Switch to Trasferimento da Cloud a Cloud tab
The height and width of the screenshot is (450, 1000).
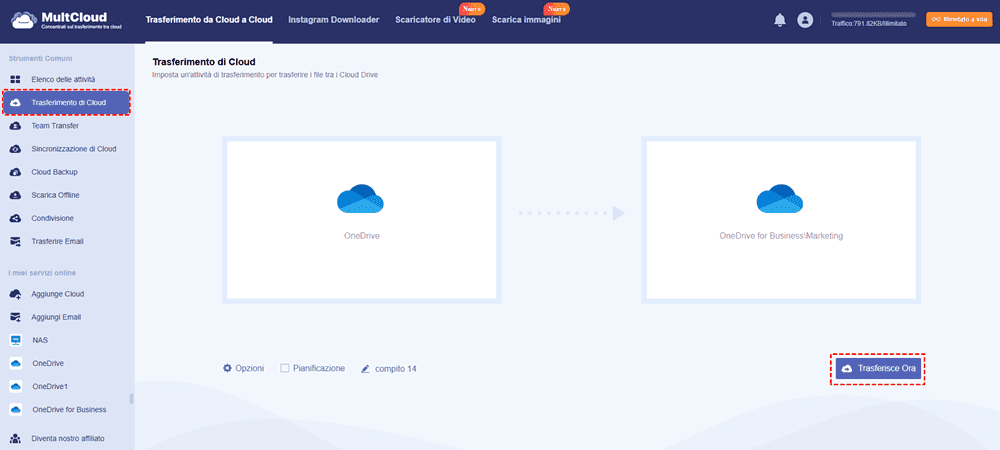(x=209, y=20)
